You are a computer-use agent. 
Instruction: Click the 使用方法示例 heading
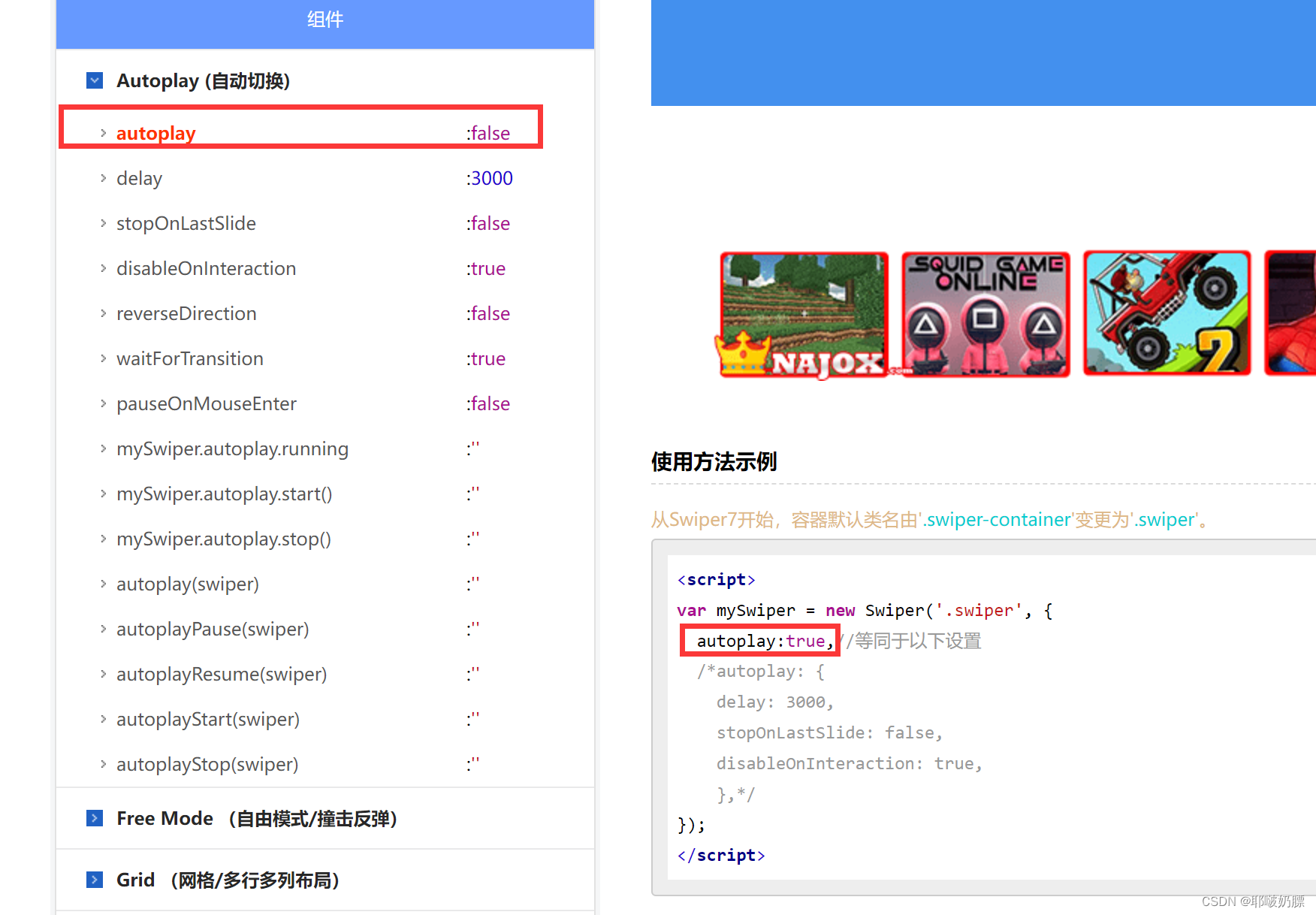click(714, 461)
